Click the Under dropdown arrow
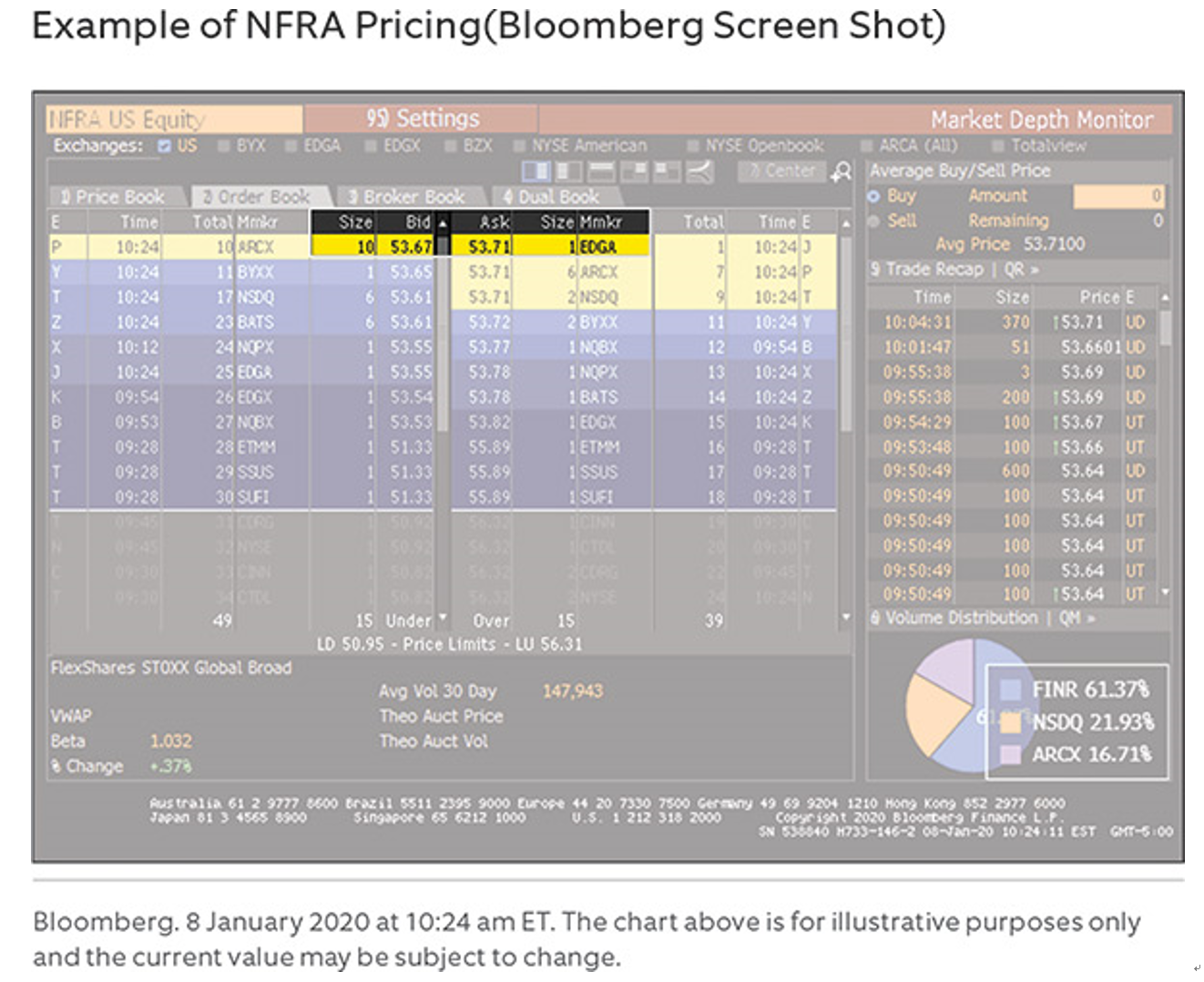Image resolution: width=1204 pixels, height=982 pixels. point(443,618)
